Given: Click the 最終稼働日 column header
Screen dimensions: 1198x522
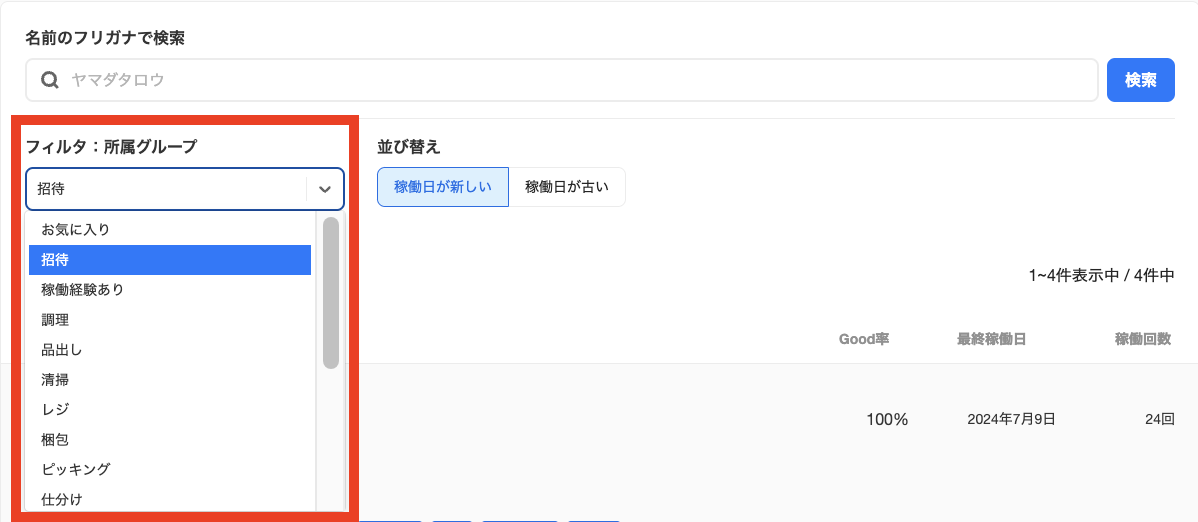Looking at the screenshot, I should (x=992, y=339).
